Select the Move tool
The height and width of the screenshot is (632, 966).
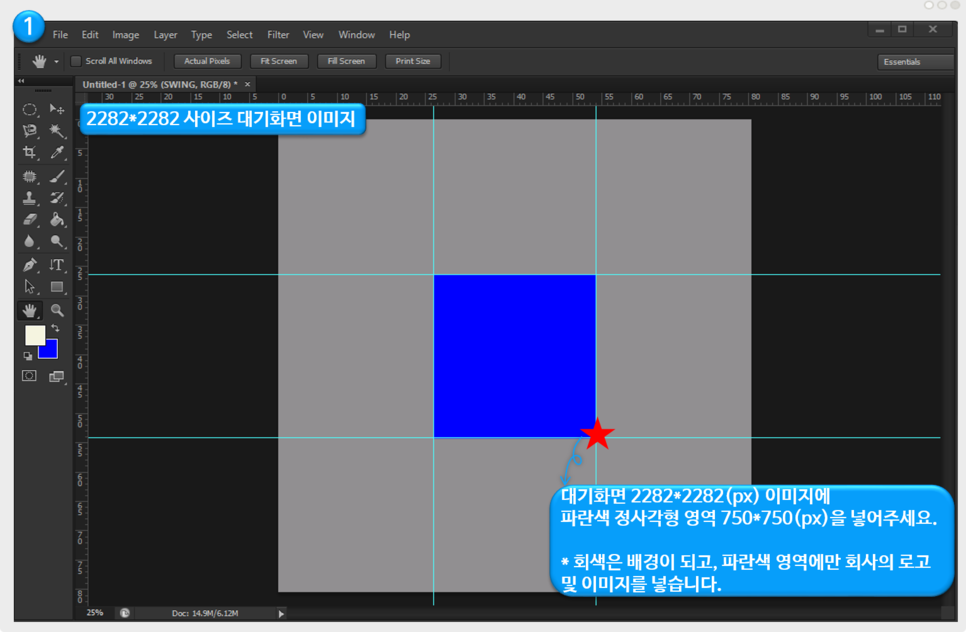pos(57,109)
